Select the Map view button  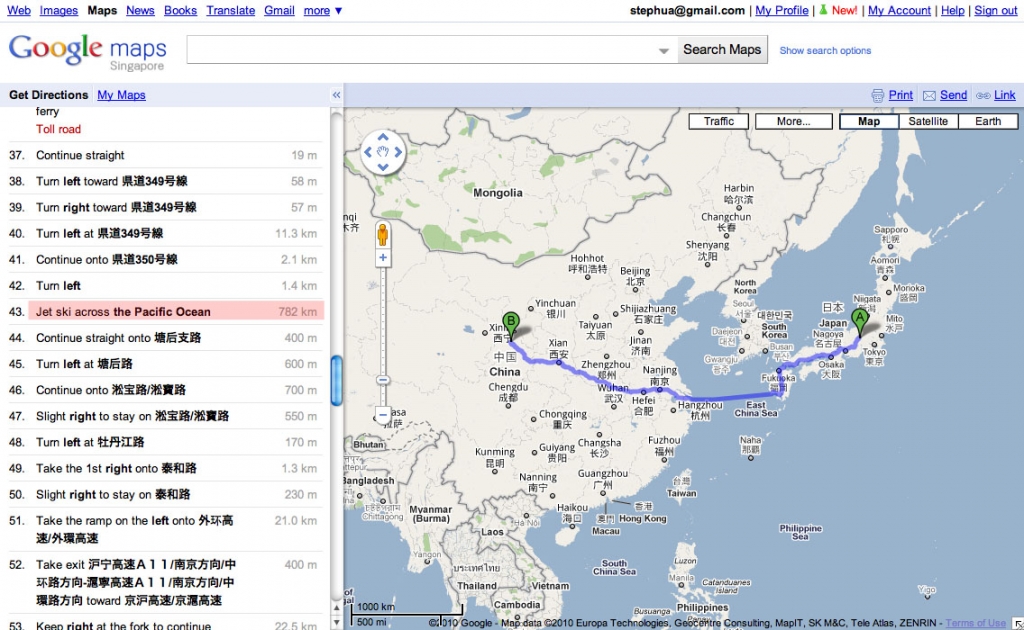tap(869, 121)
